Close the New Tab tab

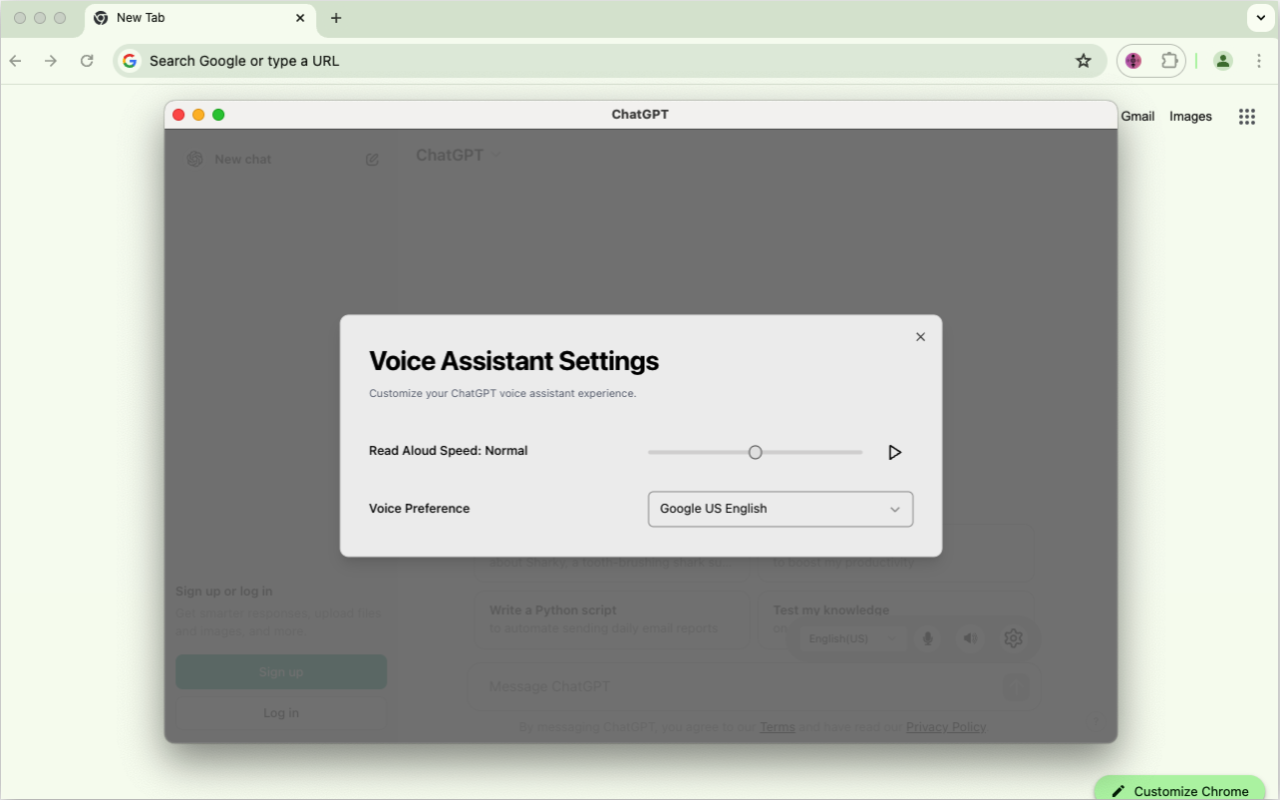point(300,18)
